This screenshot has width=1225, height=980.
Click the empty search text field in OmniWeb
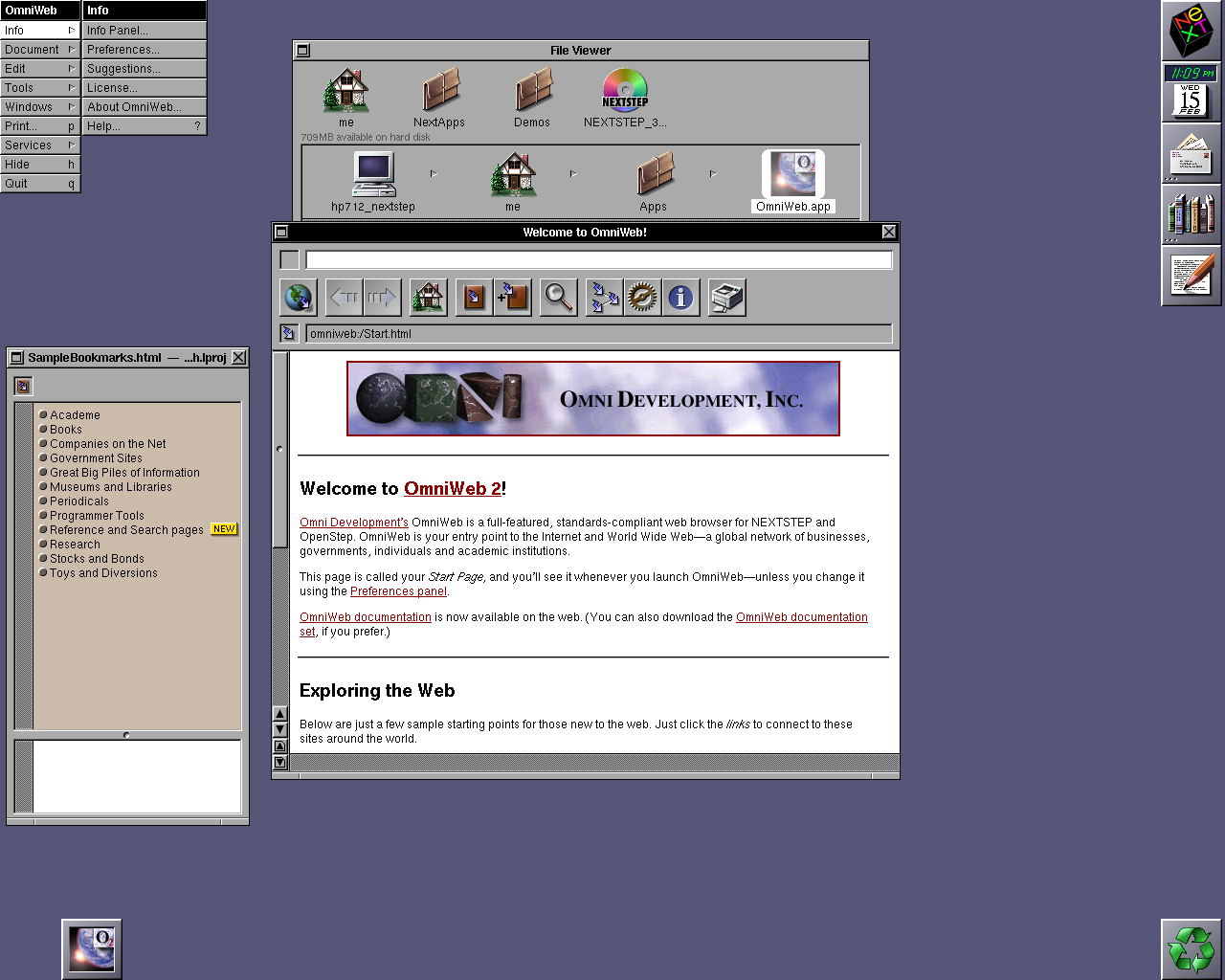[x=599, y=259]
